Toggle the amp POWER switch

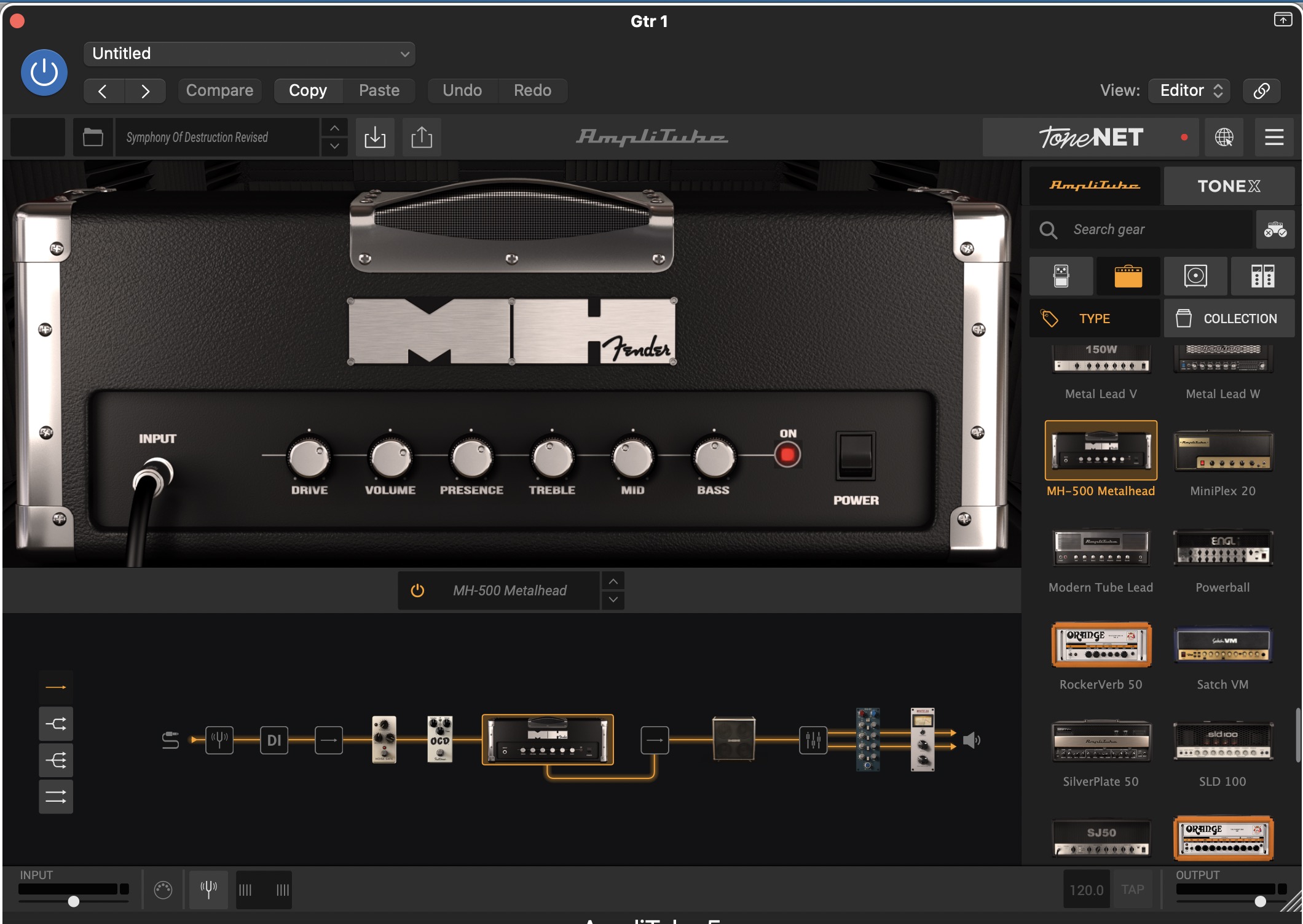(x=856, y=456)
